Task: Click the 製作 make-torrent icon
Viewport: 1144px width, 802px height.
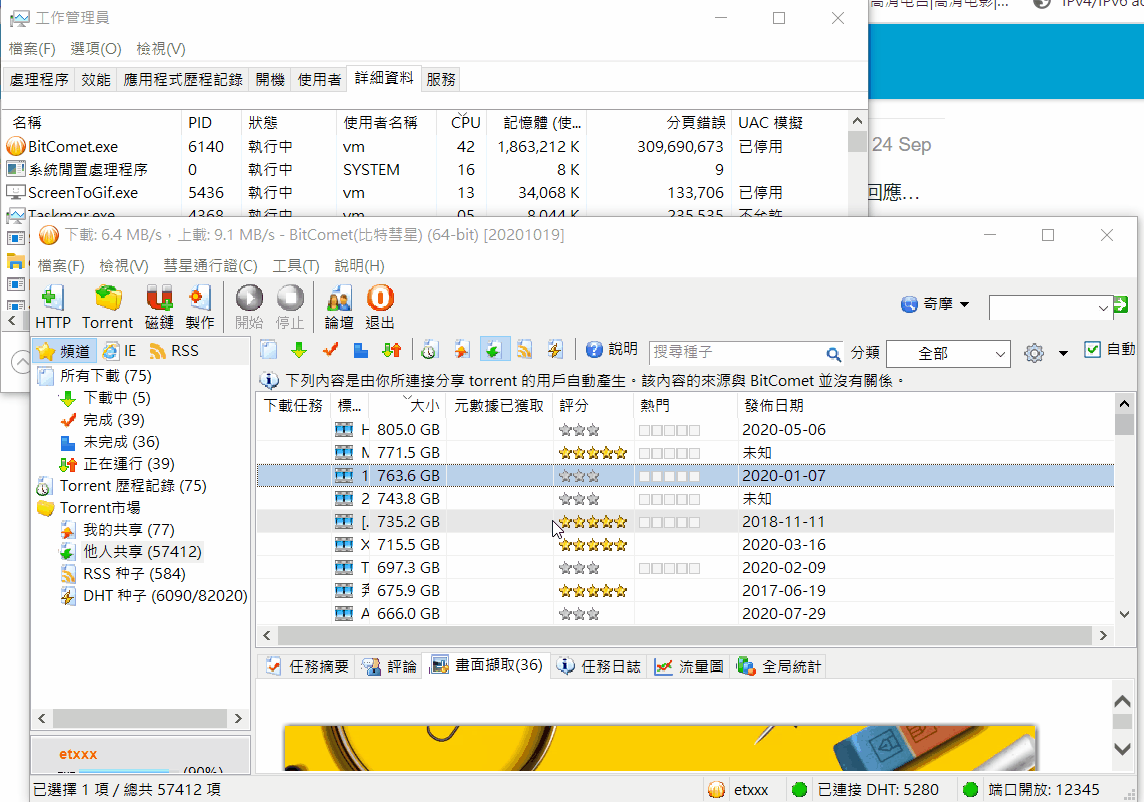Action: tap(200, 306)
